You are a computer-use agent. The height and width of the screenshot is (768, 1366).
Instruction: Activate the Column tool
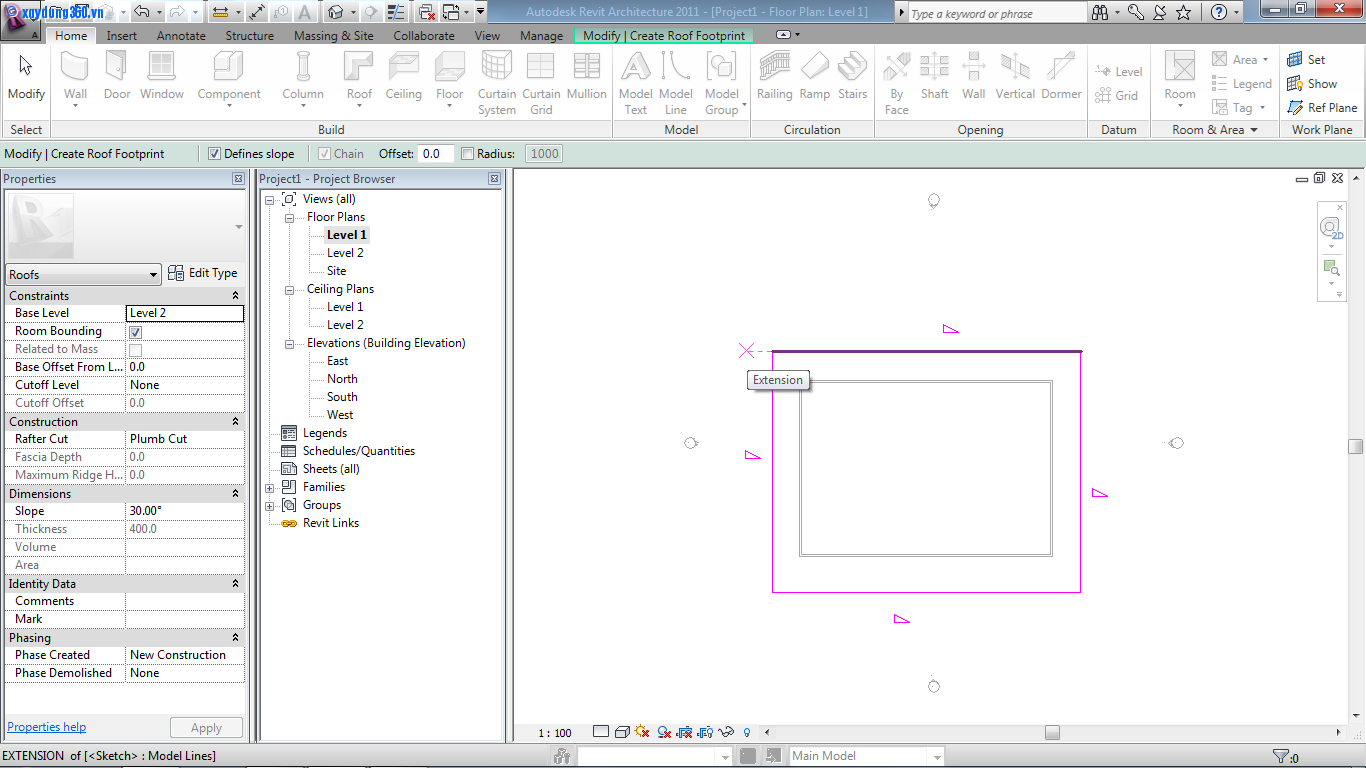tap(302, 79)
